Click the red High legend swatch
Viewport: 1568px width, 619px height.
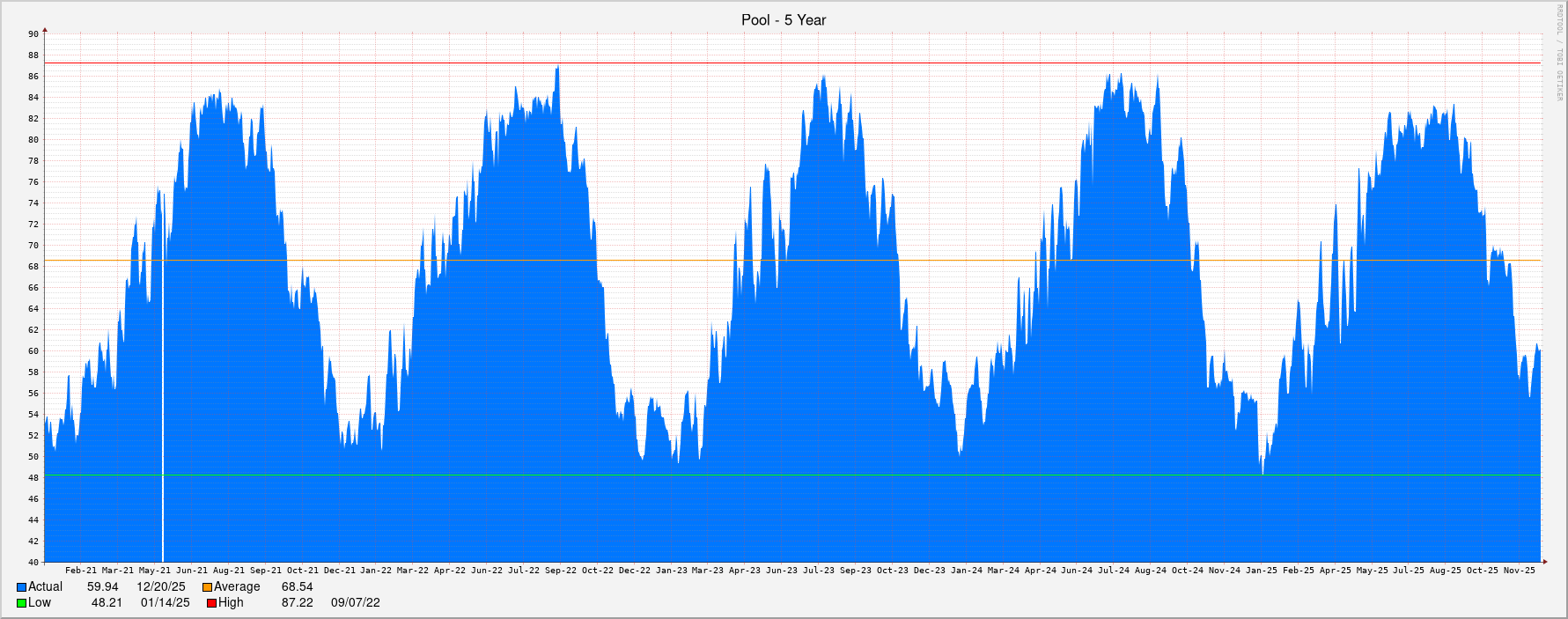tap(211, 603)
